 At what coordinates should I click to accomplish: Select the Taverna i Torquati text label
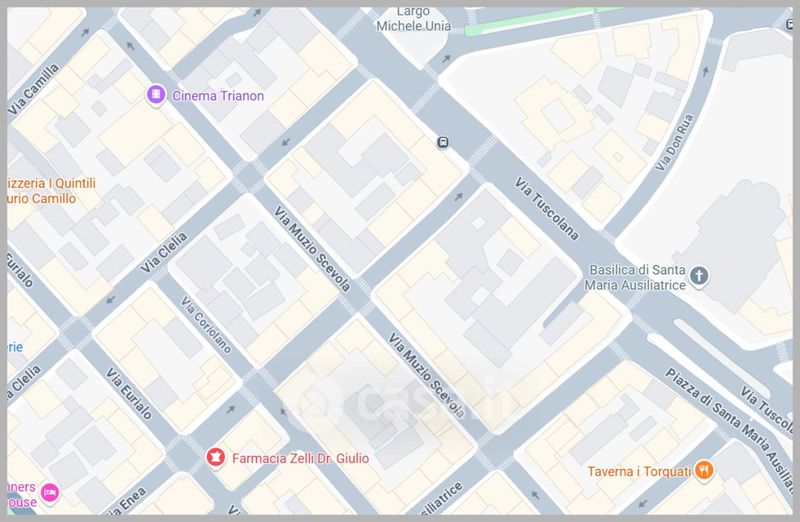(x=639, y=471)
